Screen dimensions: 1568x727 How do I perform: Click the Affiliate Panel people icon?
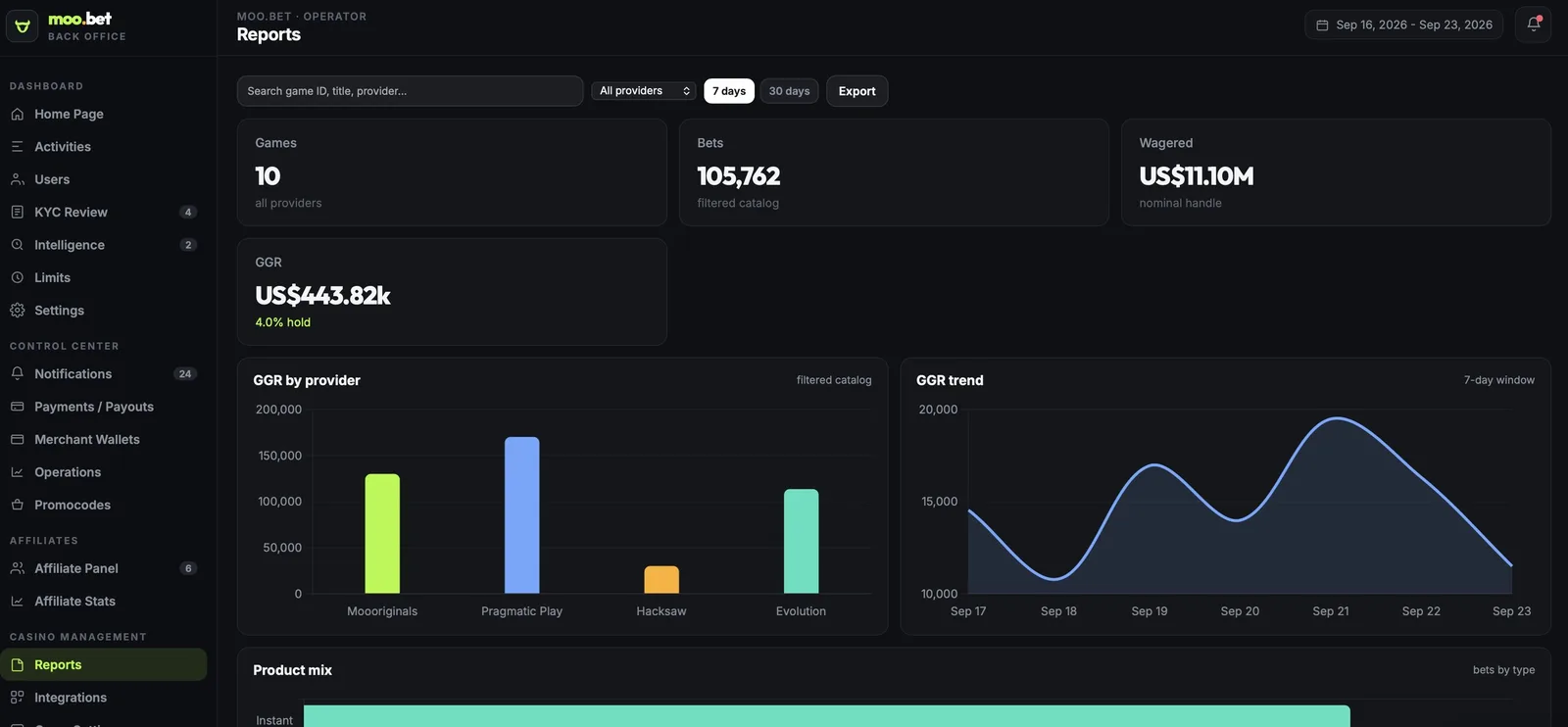[17, 568]
